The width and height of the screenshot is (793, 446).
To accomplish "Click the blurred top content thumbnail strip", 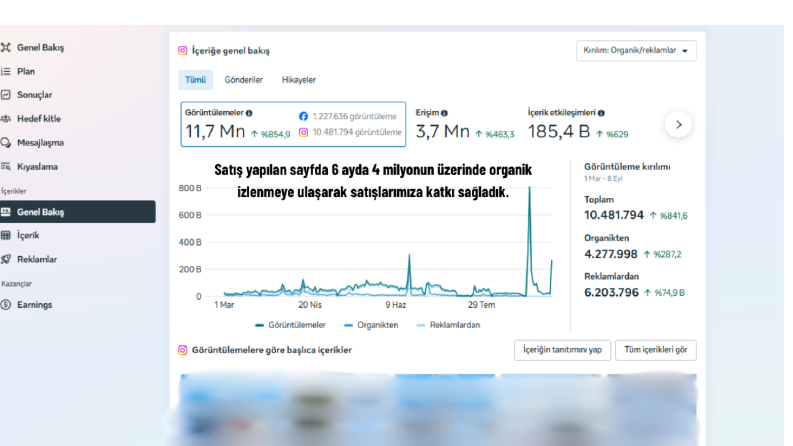I will pyautogui.click(x=438, y=410).
